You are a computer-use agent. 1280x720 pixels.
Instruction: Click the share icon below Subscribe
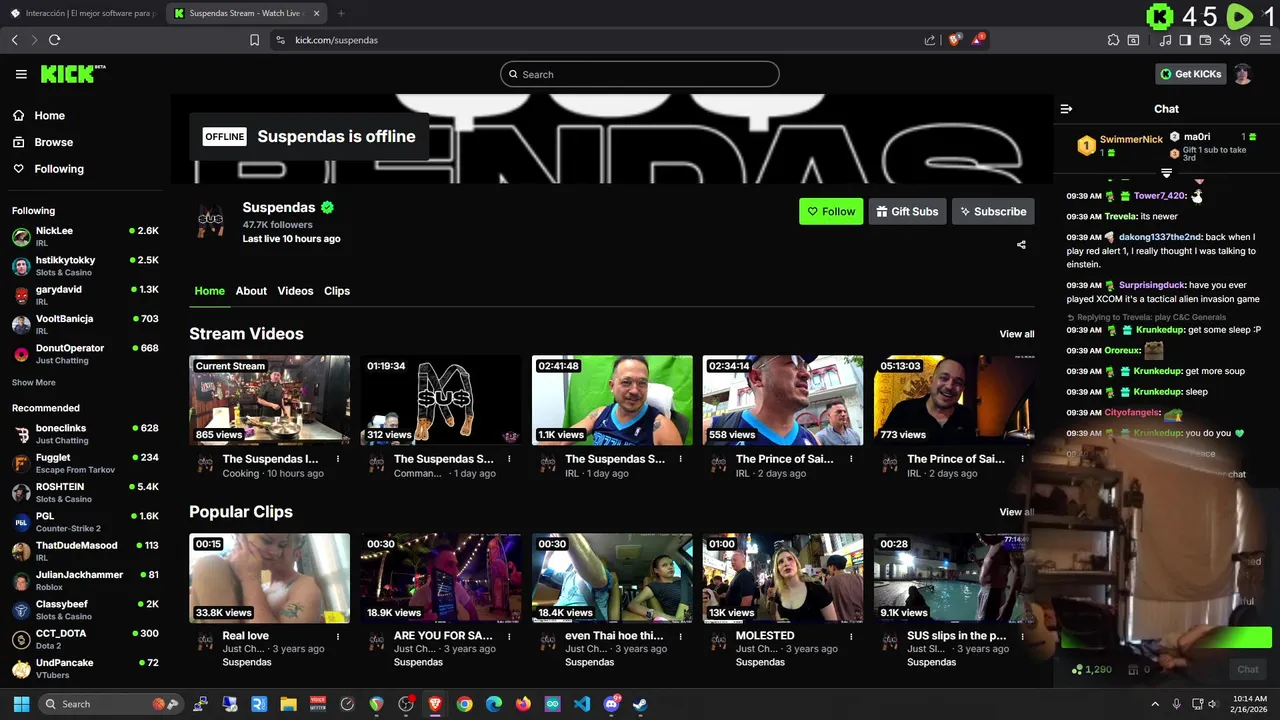(x=1021, y=245)
